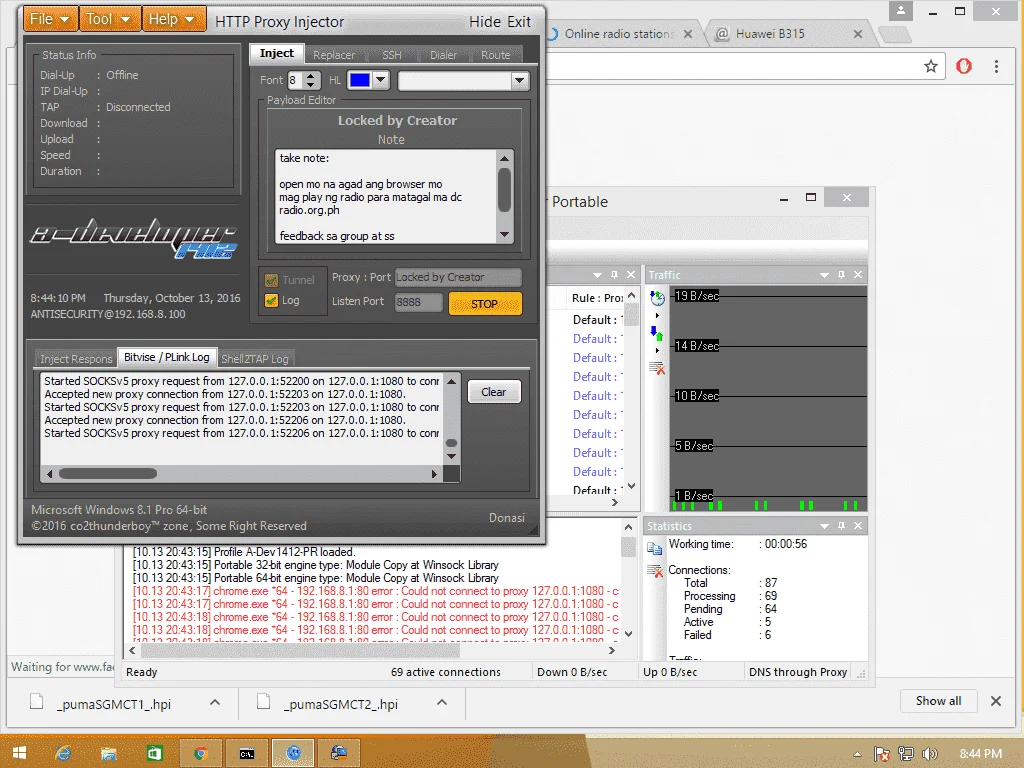Open options for _pumaSGMCT2_.hpi download

pyautogui.click(x=442, y=703)
